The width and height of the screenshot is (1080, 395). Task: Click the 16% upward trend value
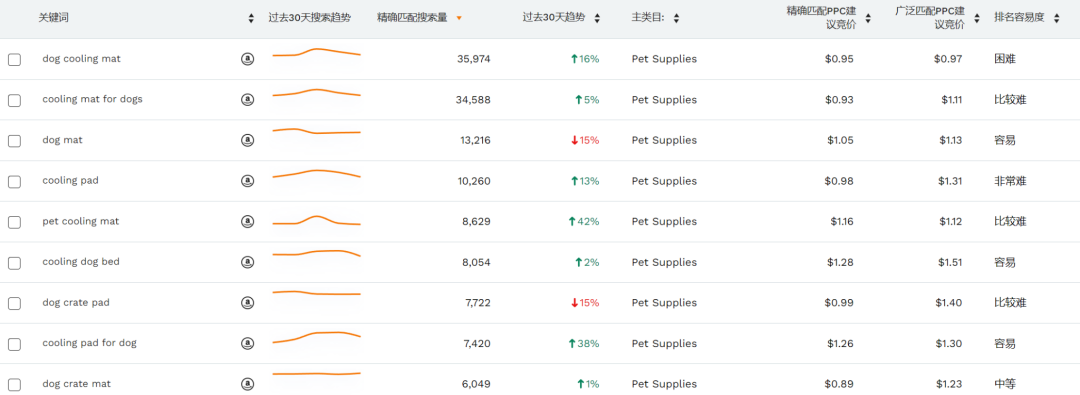point(585,59)
